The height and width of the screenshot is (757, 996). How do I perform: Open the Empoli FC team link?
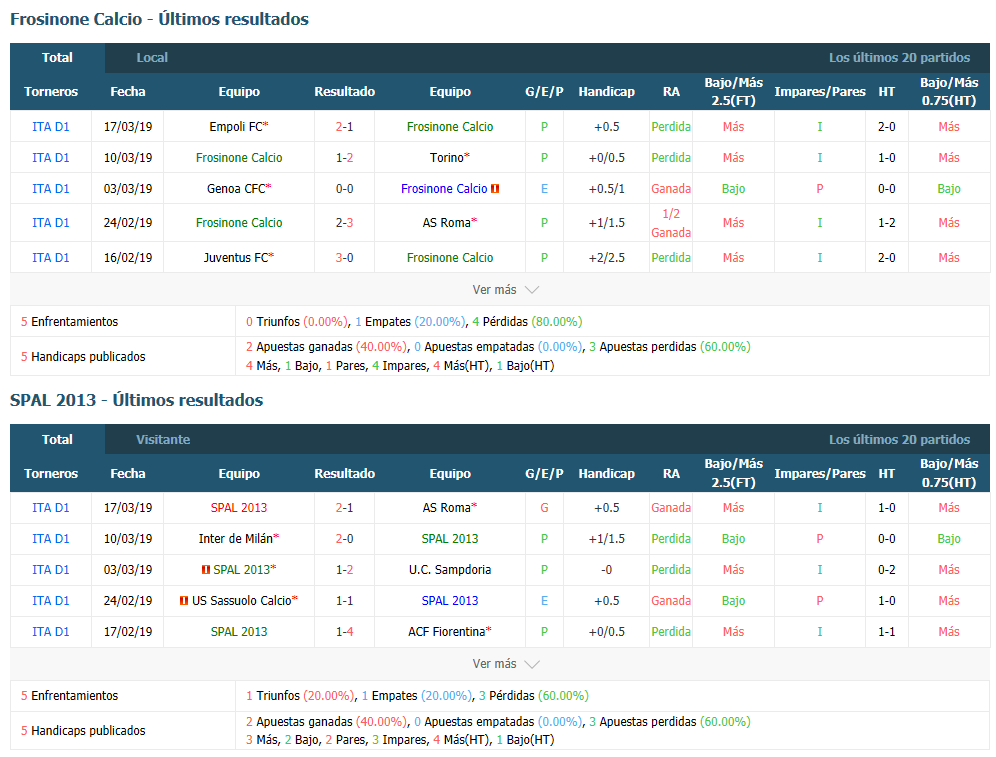tap(236, 127)
